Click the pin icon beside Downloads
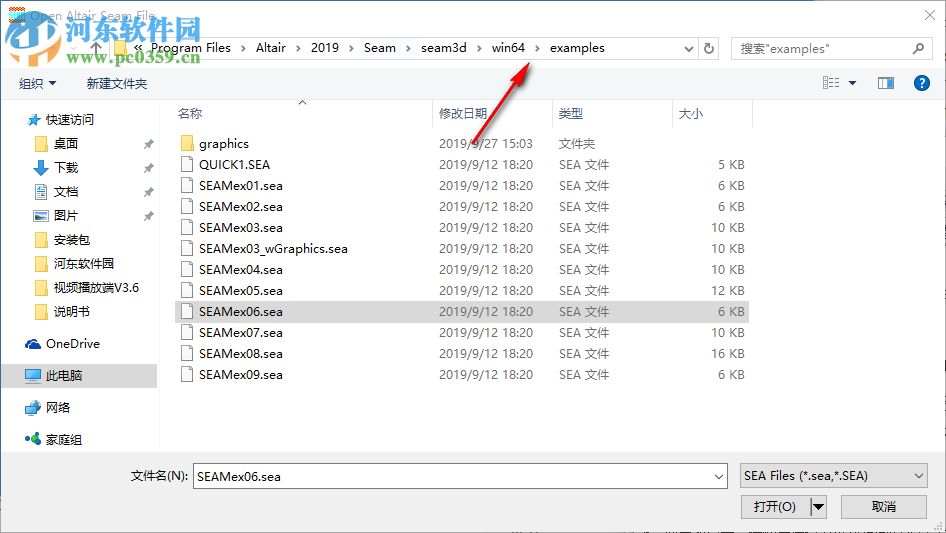Image resolution: width=946 pixels, height=533 pixels. (148, 168)
